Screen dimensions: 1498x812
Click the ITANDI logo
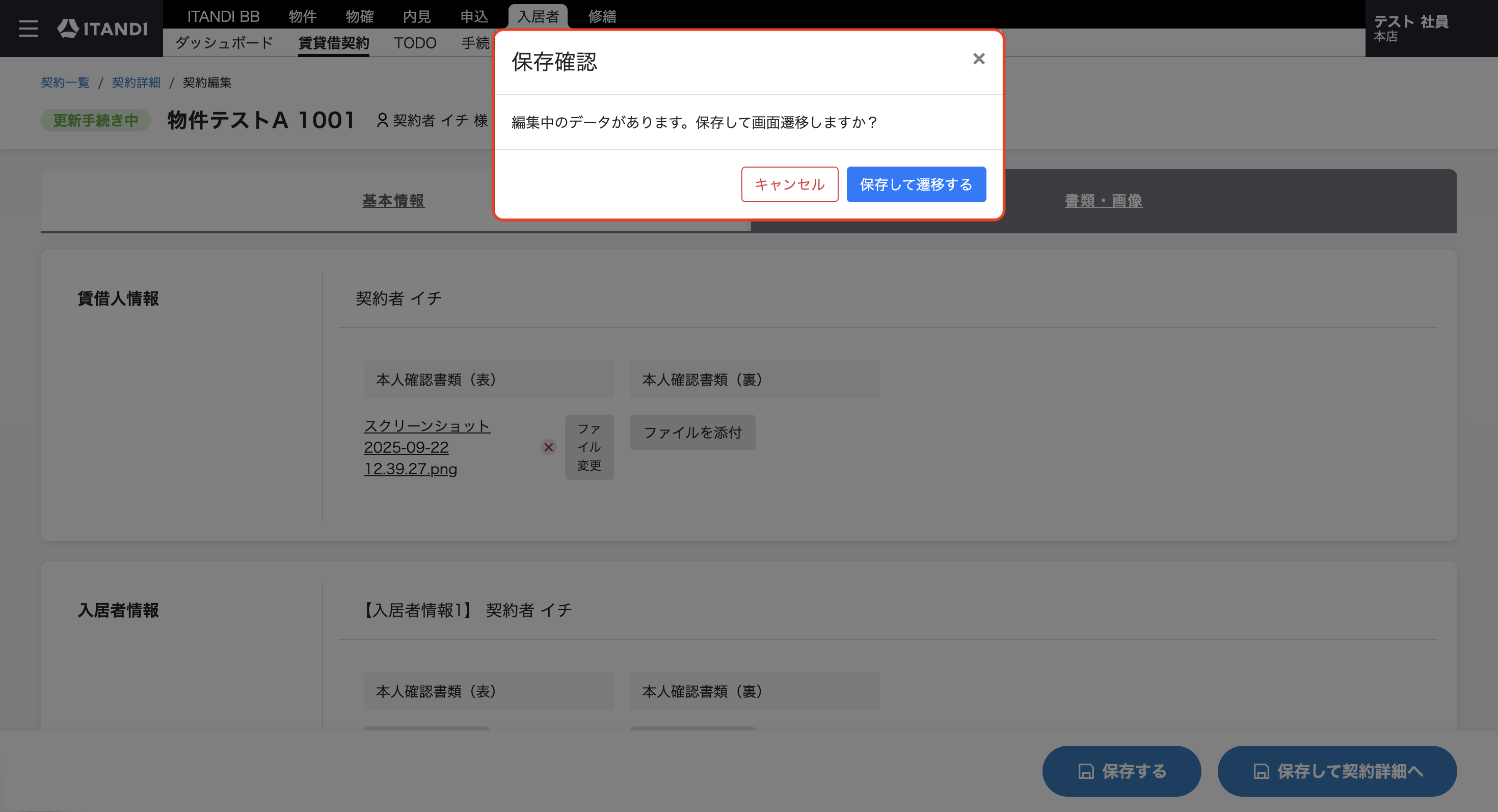[x=102, y=29]
